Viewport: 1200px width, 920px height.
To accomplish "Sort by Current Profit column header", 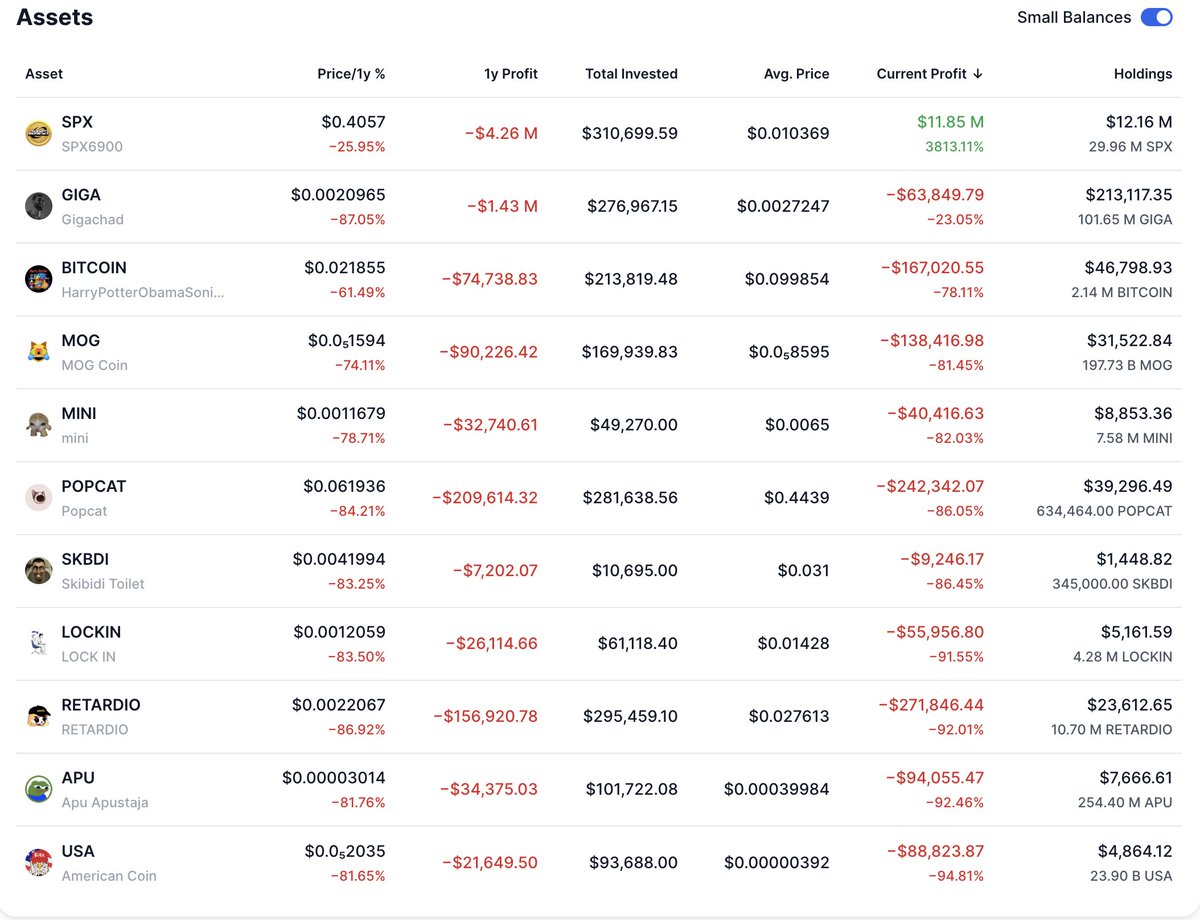I will 929,74.
